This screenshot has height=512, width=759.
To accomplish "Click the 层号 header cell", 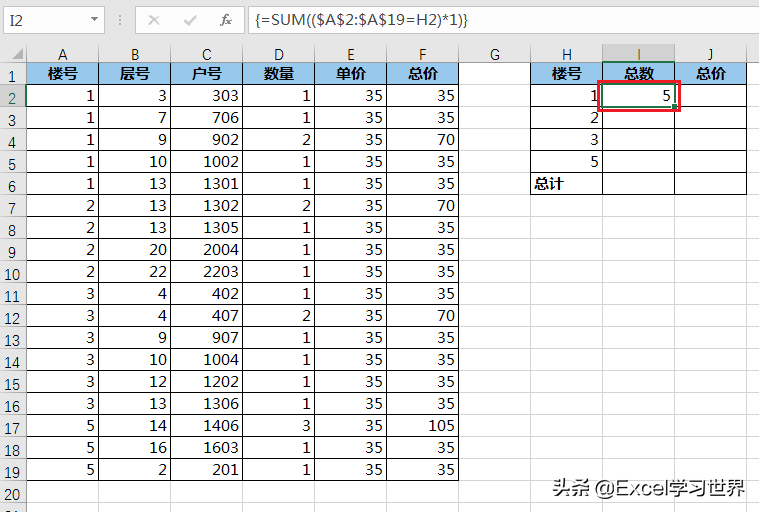I will tap(135, 74).
